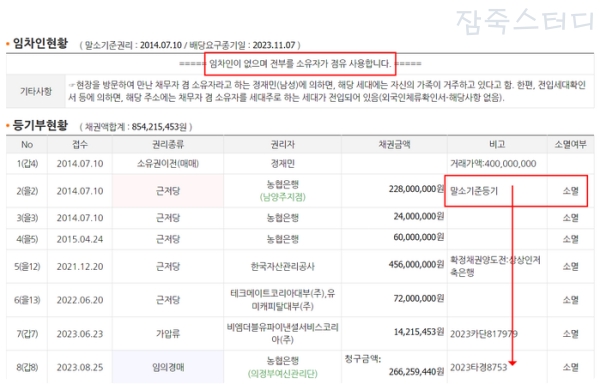The height and width of the screenshot is (384, 600).
Task: Click the 기타사항 row label
Action: 36,91
